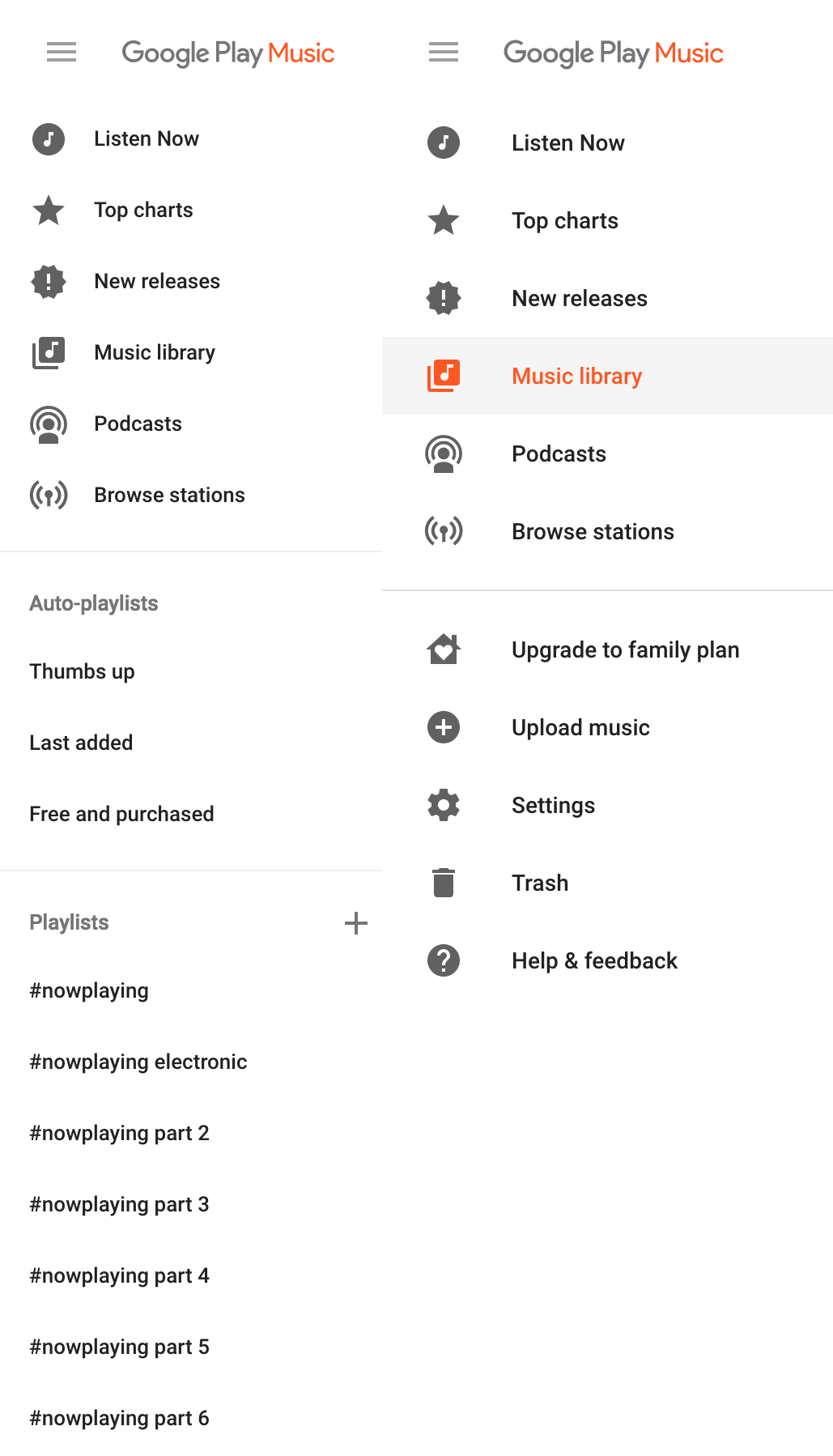Viewport: 833px width, 1456px height.
Task: Add a new playlist with plus icon
Action: pyautogui.click(x=356, y=923)
